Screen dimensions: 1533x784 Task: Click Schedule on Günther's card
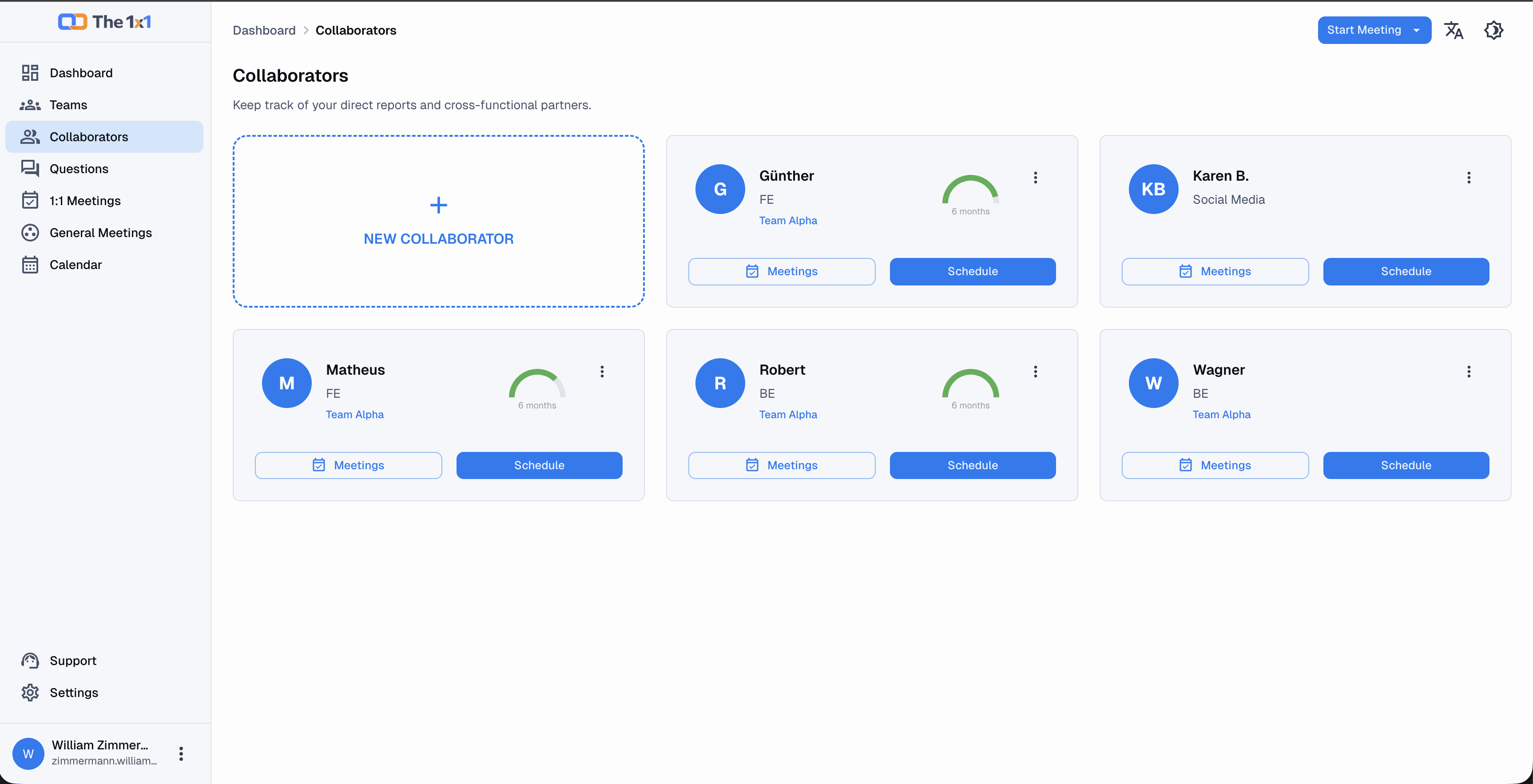click(x=972, y=271)
